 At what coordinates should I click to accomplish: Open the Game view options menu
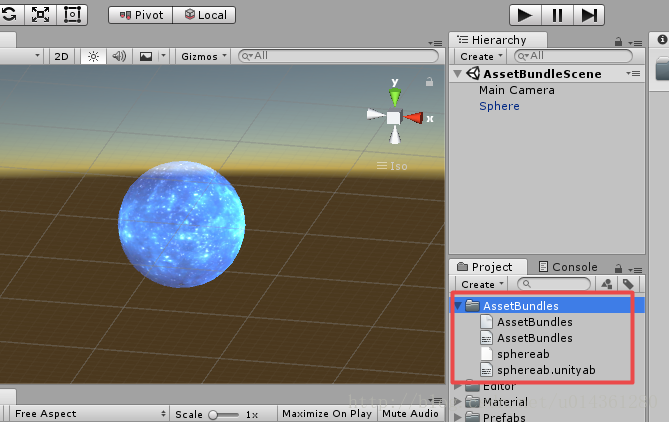435,400
